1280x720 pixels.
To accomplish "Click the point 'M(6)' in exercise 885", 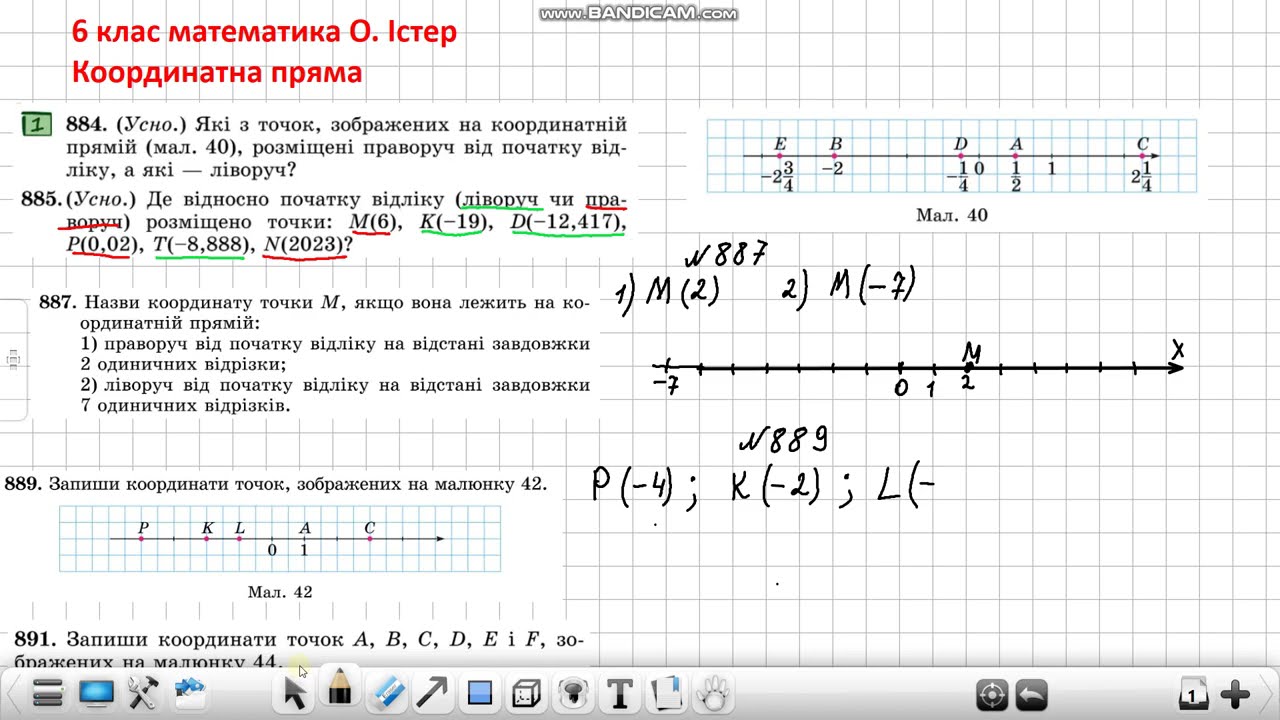I will point(373,222).
